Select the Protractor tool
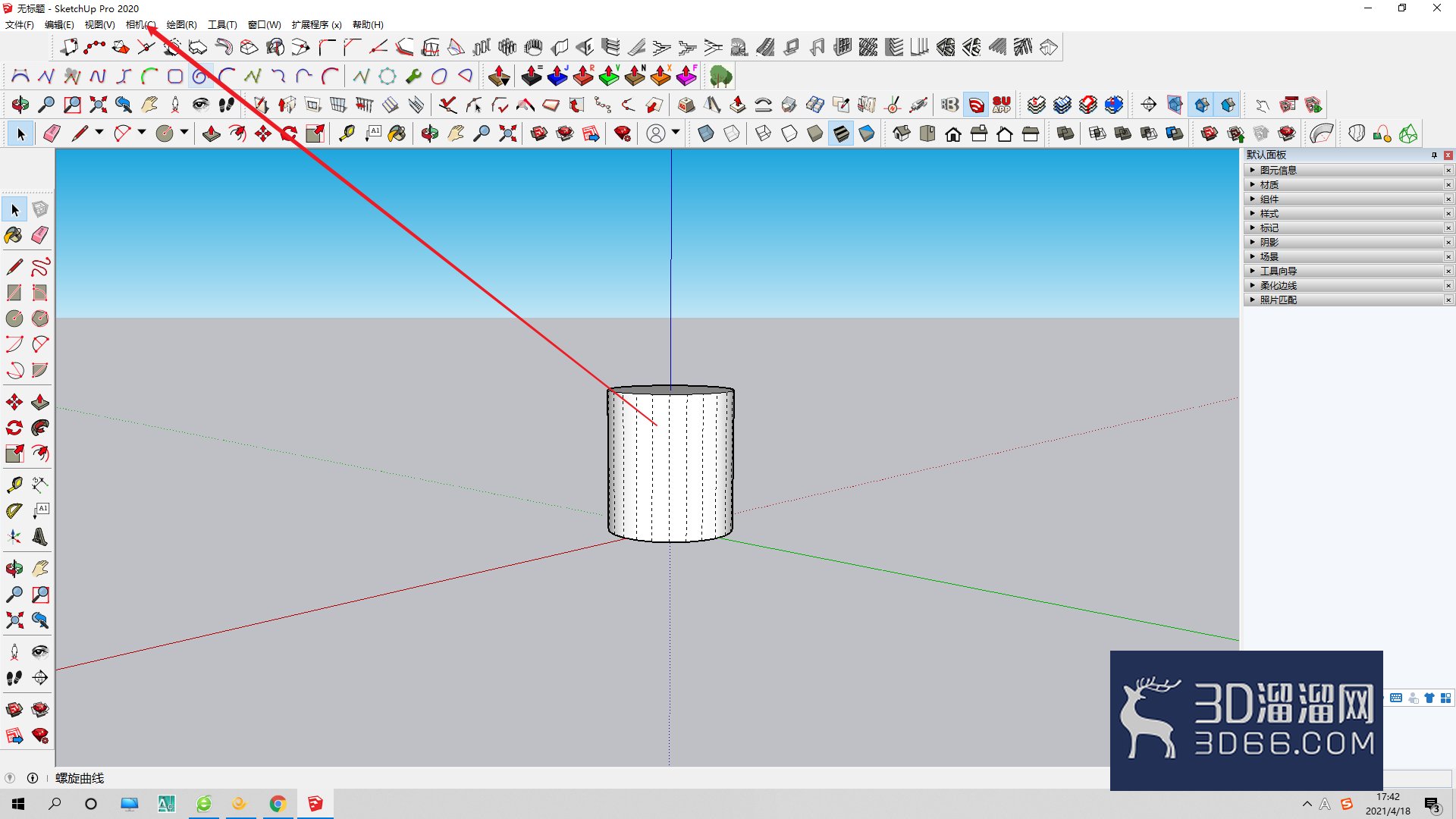This screenshot has height=819, width=1456. [14, 511]
